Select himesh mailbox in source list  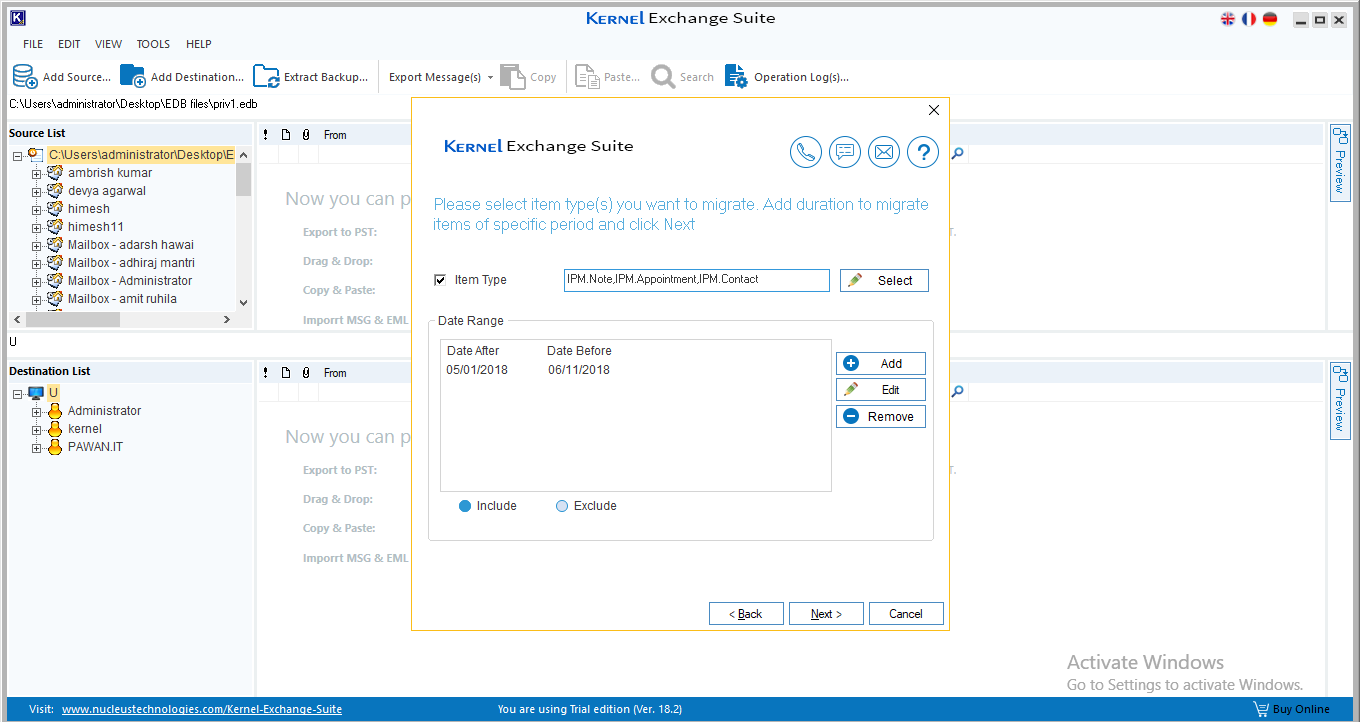89,209
